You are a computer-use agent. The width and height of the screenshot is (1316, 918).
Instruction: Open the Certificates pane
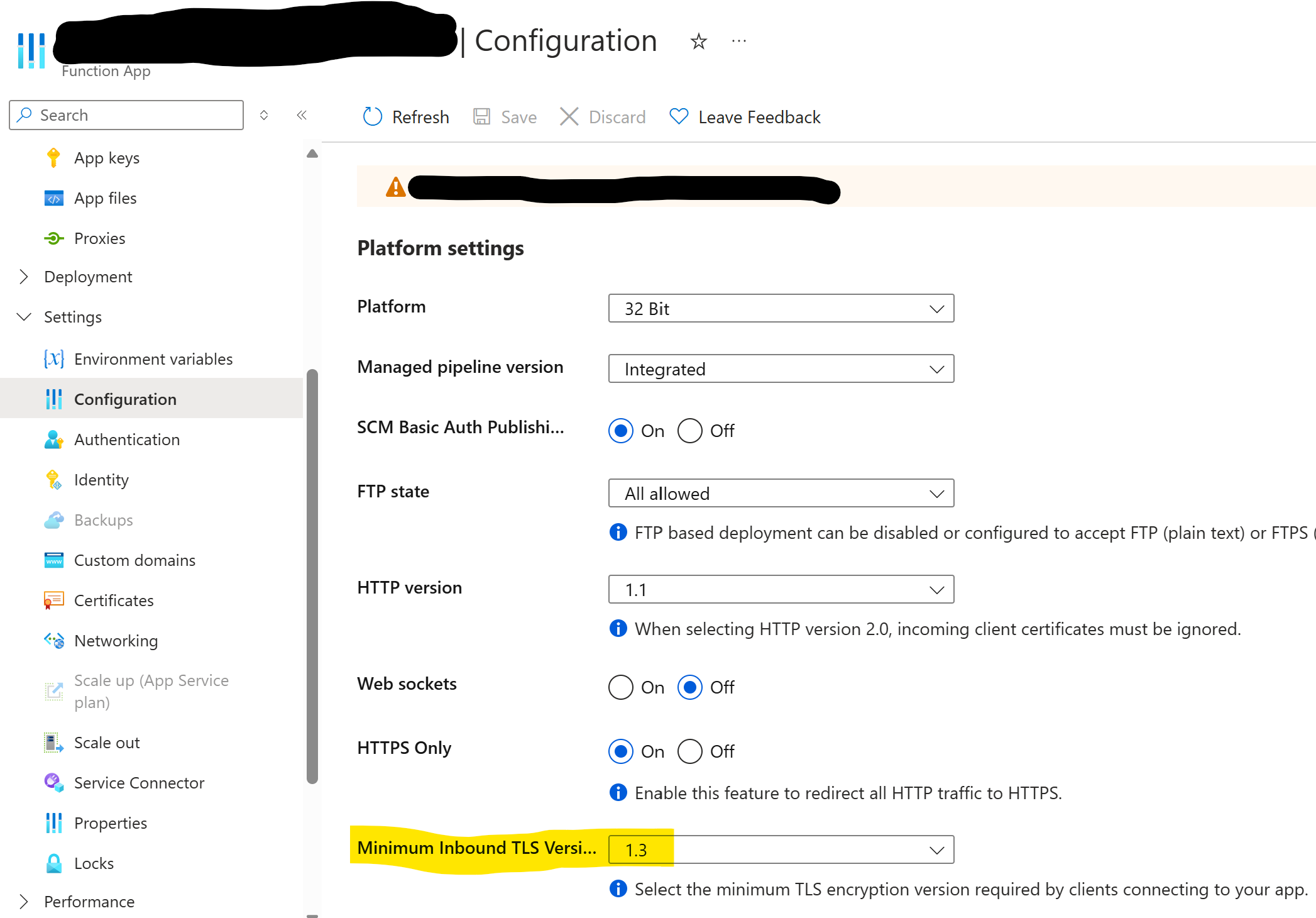pyautogui.click(x=113, y=600)
